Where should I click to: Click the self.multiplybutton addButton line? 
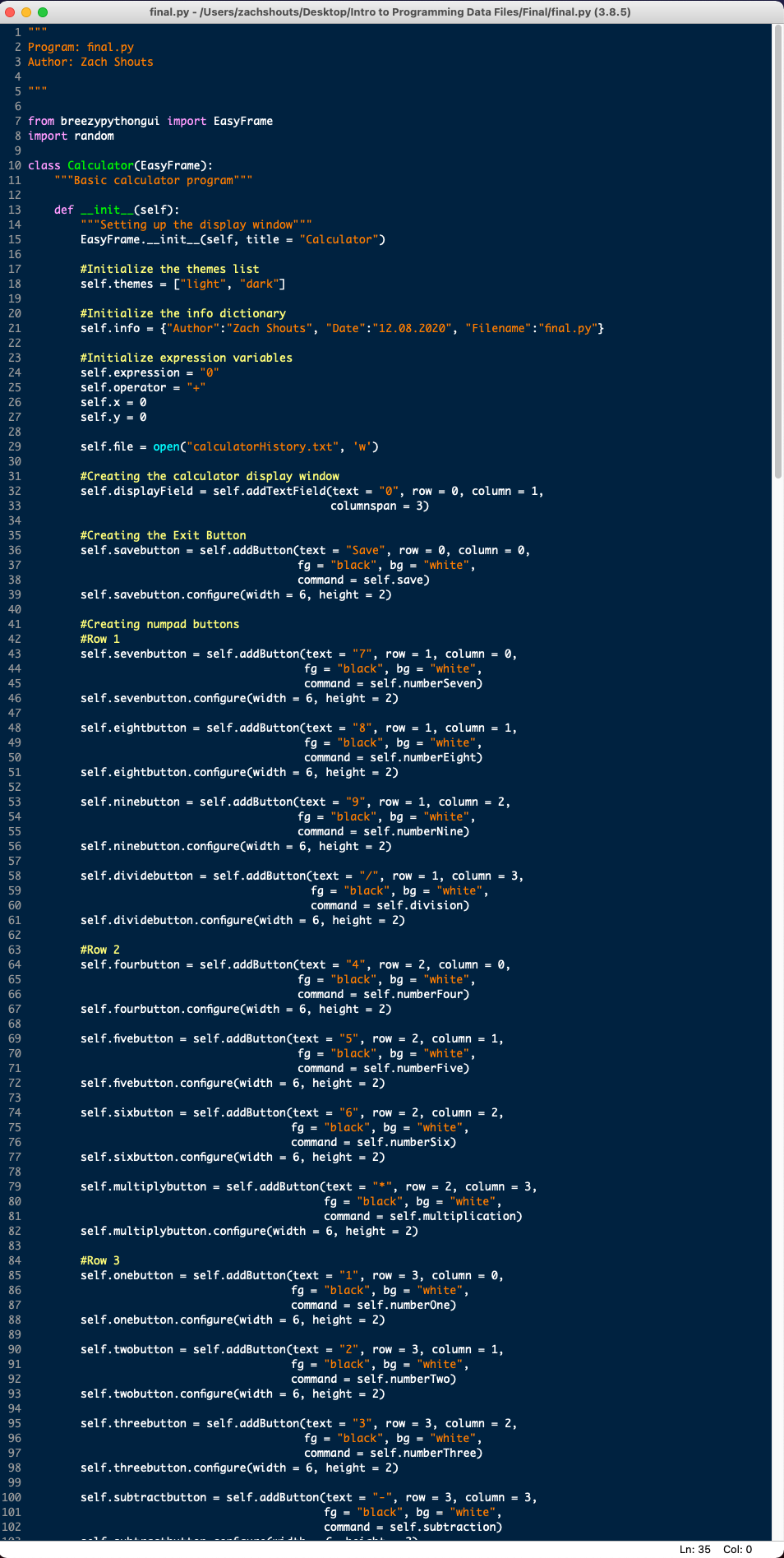point(309,1186)
